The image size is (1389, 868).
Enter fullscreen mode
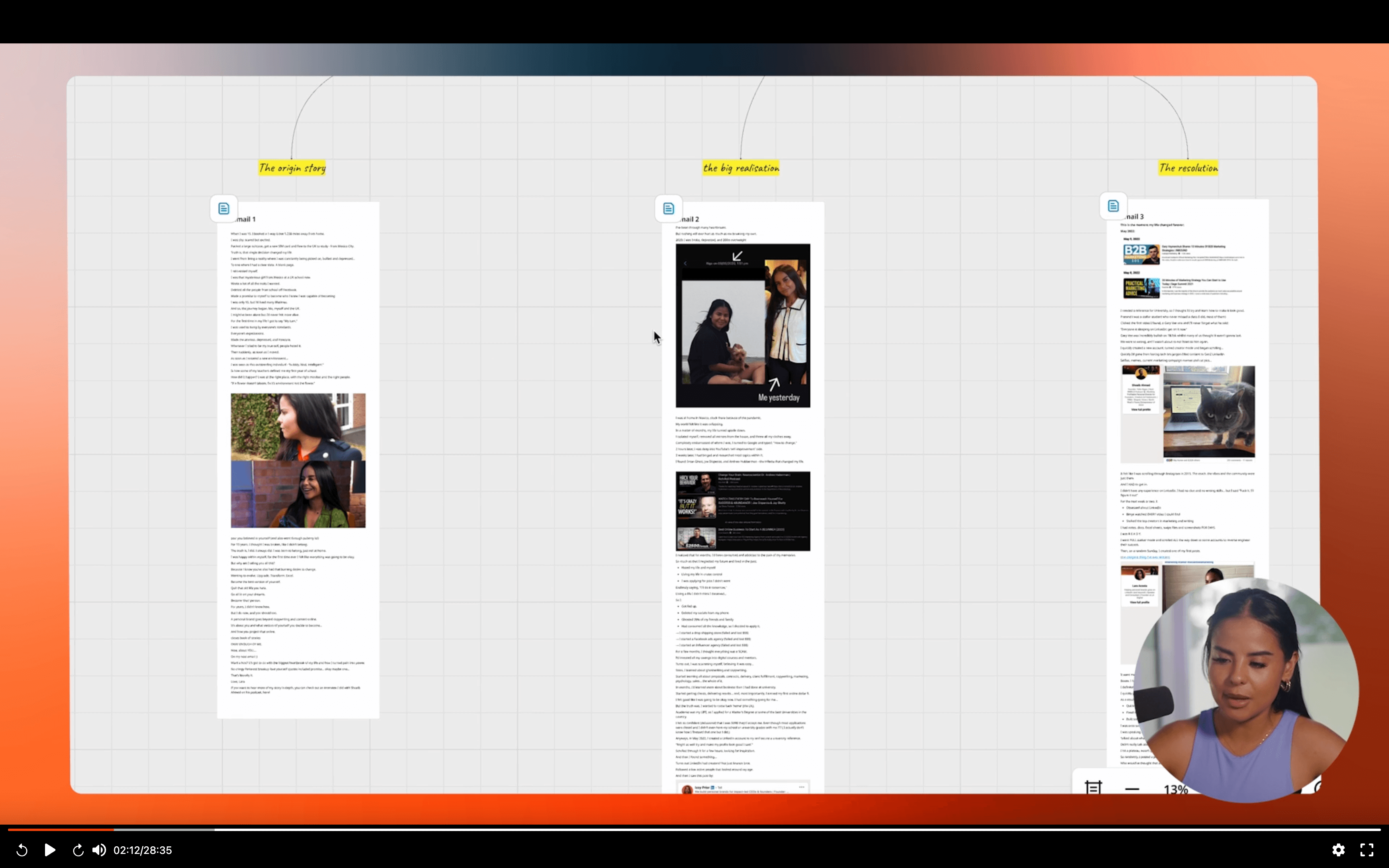point(1366,850)
